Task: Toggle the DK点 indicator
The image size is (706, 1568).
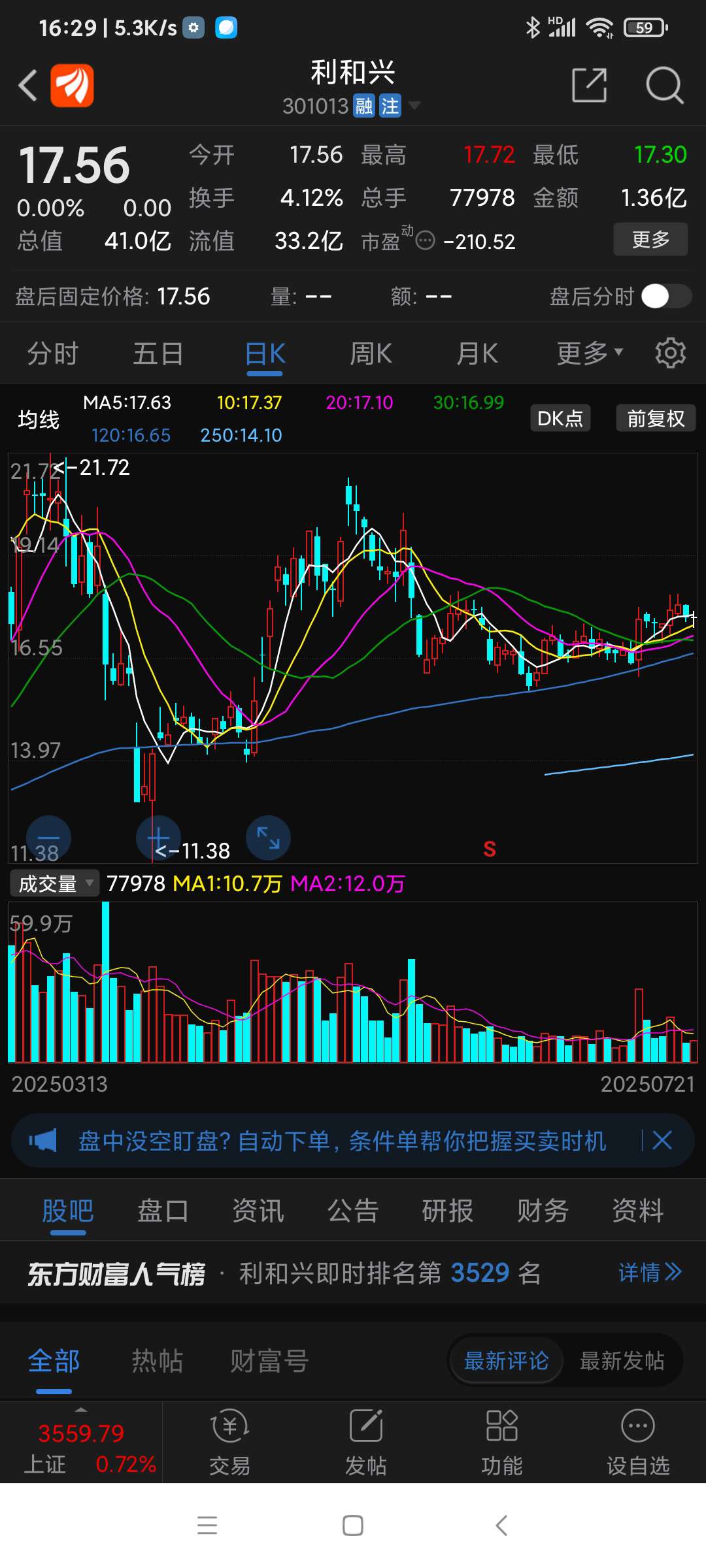Action: pos(560,418)
